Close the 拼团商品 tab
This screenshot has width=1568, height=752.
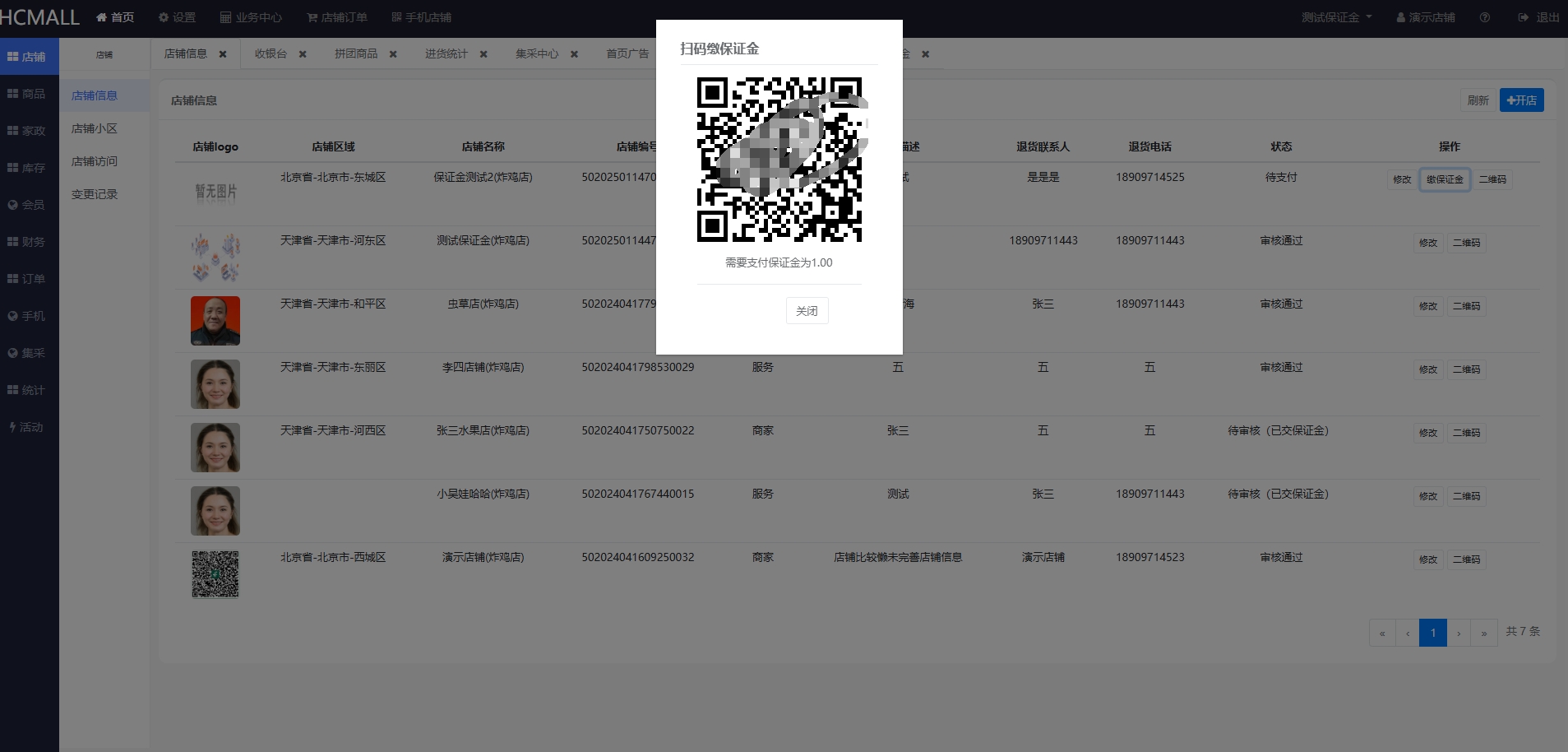tap(393, 54)
